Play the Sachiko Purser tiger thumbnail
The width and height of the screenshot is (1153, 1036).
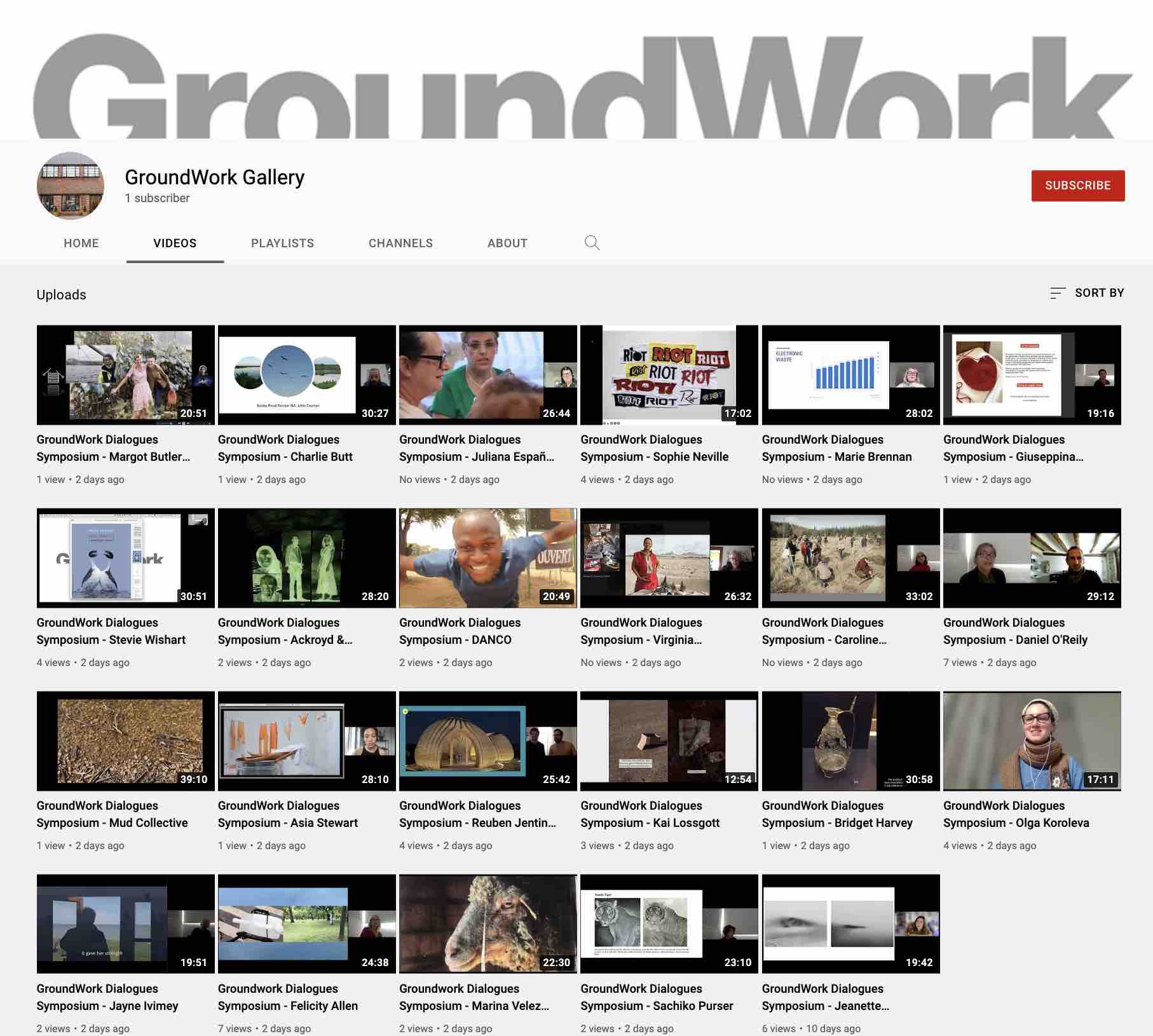point(669,924)
